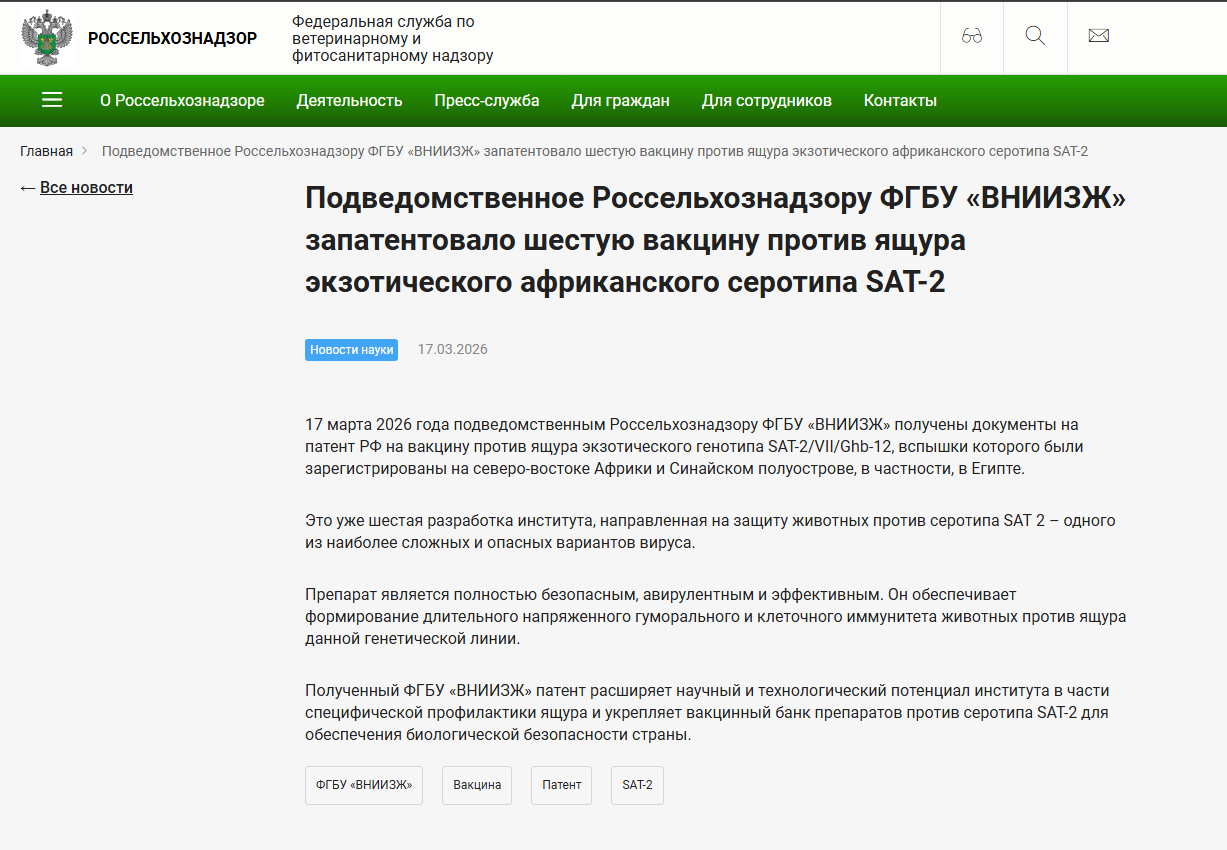Open the hamburger menu in green bar
Image resolution: width=1227 pixels, height=850 pixels.
pyautogui.click(x=52, y=100)
